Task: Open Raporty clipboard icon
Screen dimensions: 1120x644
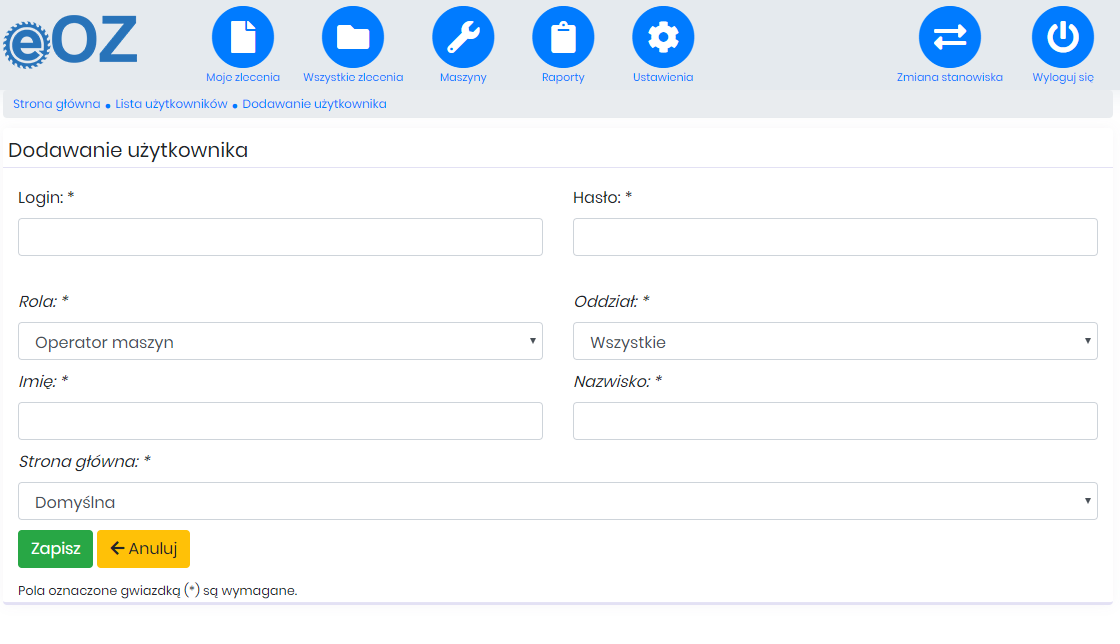Action: pyautogui.click(x=563, y=37)
